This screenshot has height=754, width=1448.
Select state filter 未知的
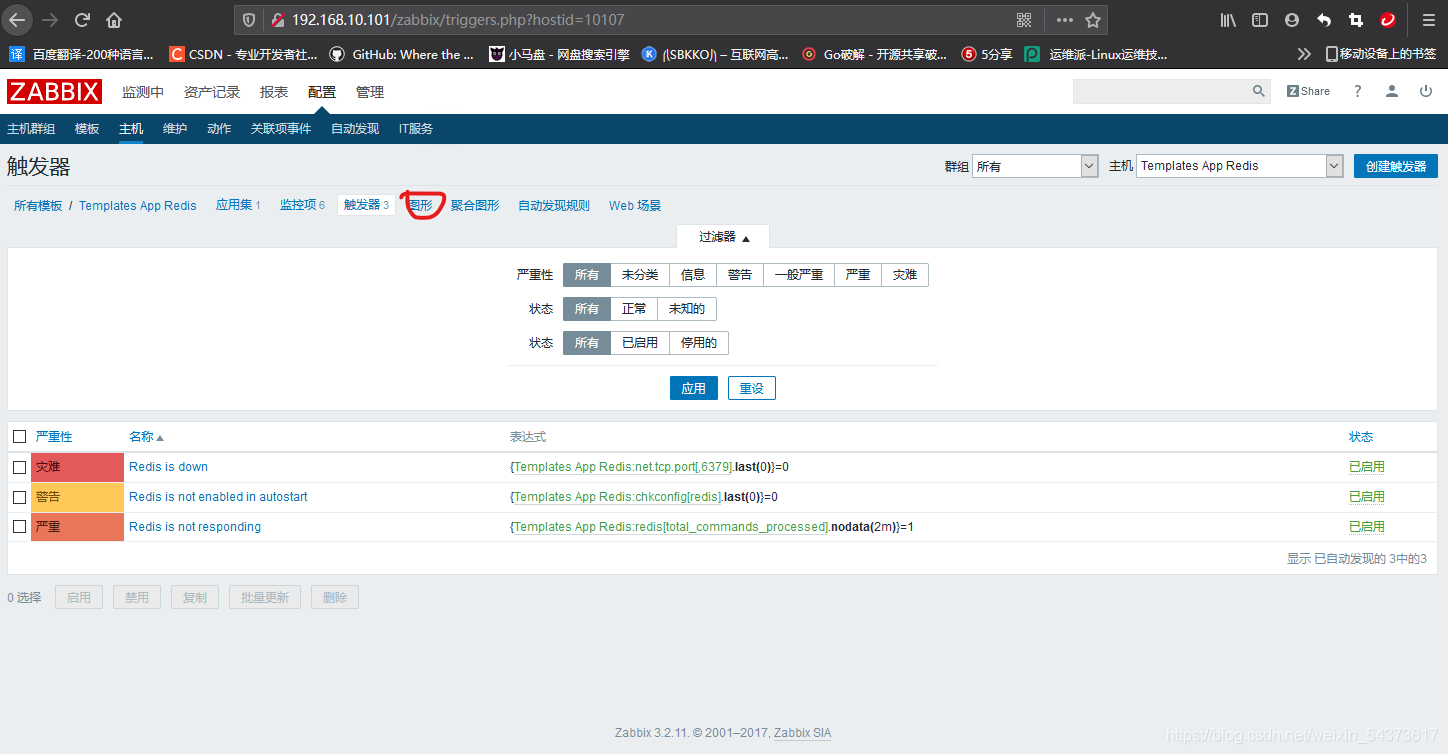(x=687, y=309)
